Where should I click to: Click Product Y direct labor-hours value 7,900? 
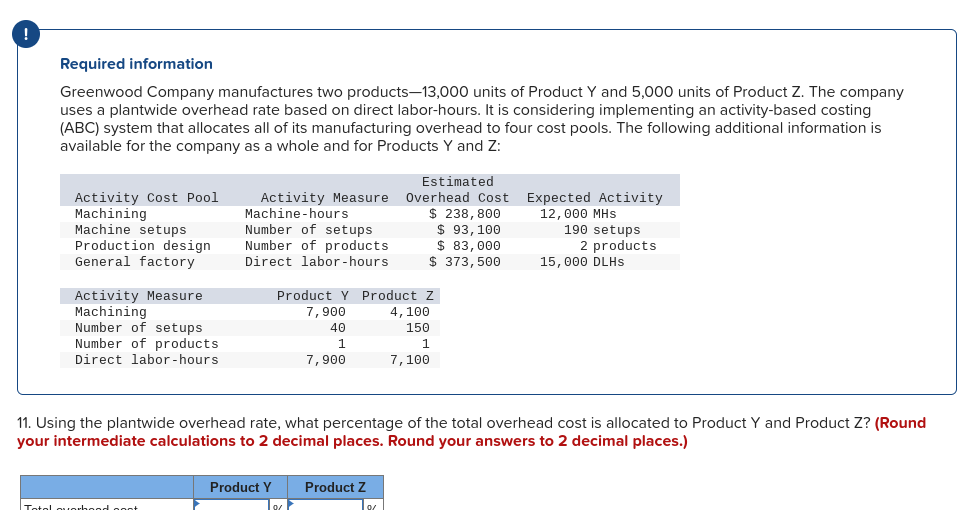point(326,360)
